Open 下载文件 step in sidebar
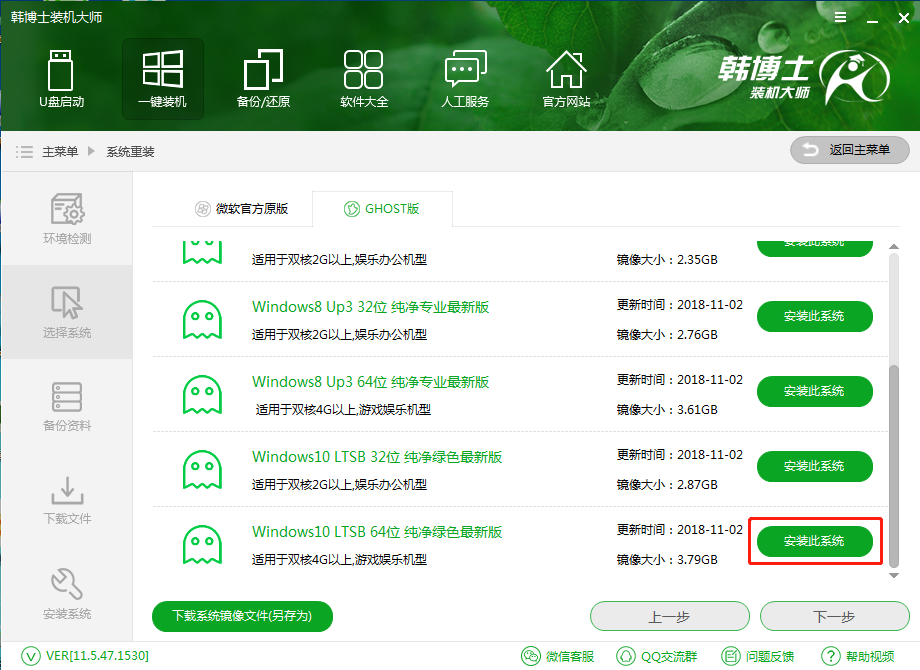 coord(66,501)
